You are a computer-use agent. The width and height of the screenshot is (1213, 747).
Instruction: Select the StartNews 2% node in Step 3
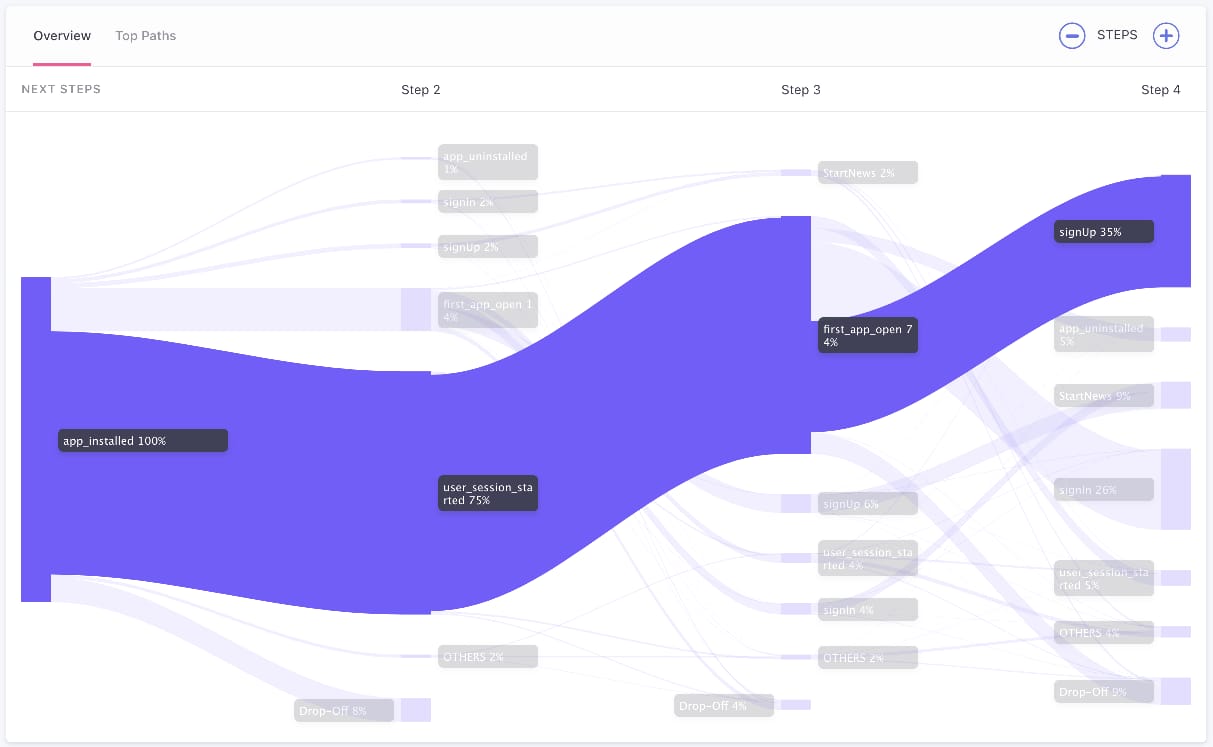pyautogui.click(x=867, y=173)
